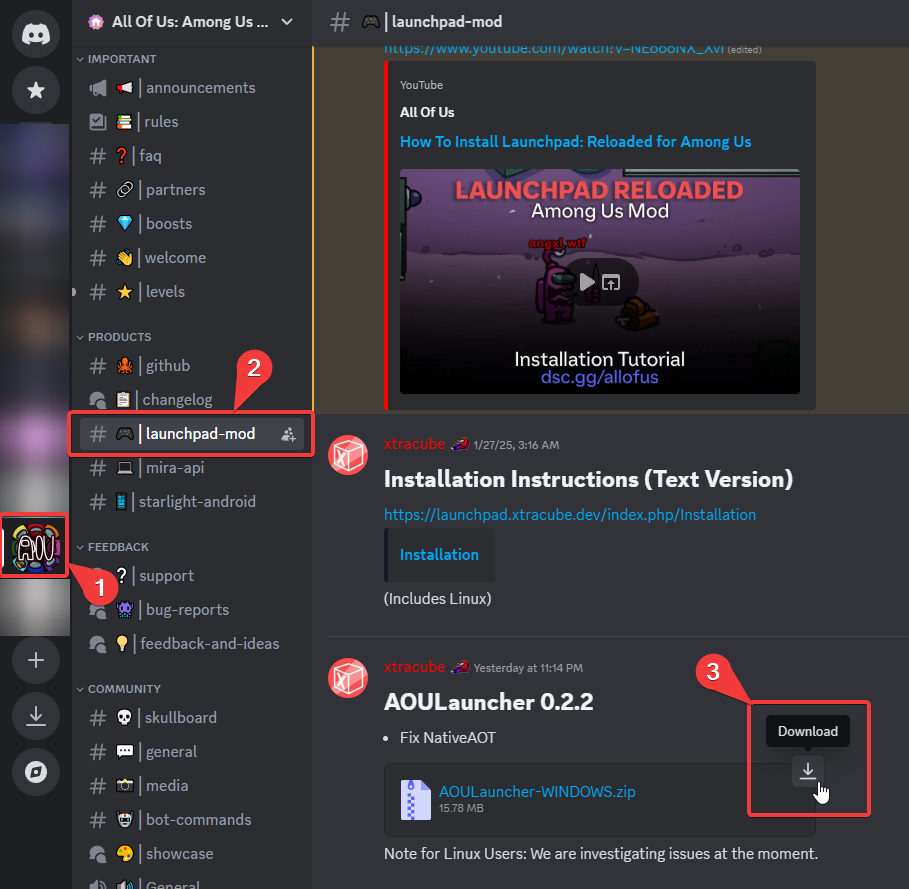909x889 pixels.
Task: Go to levels channel
Action: [x=192, y=292]
